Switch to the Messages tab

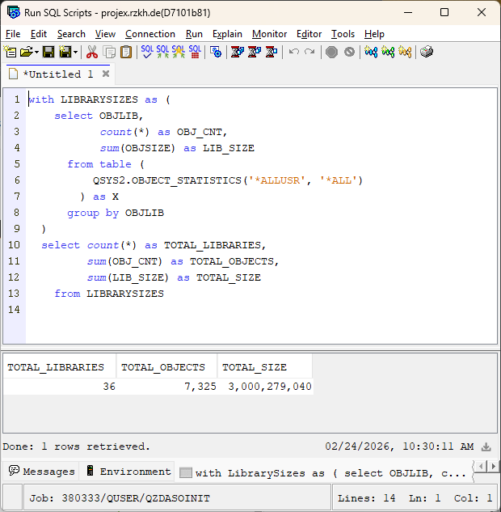[42, 471]
